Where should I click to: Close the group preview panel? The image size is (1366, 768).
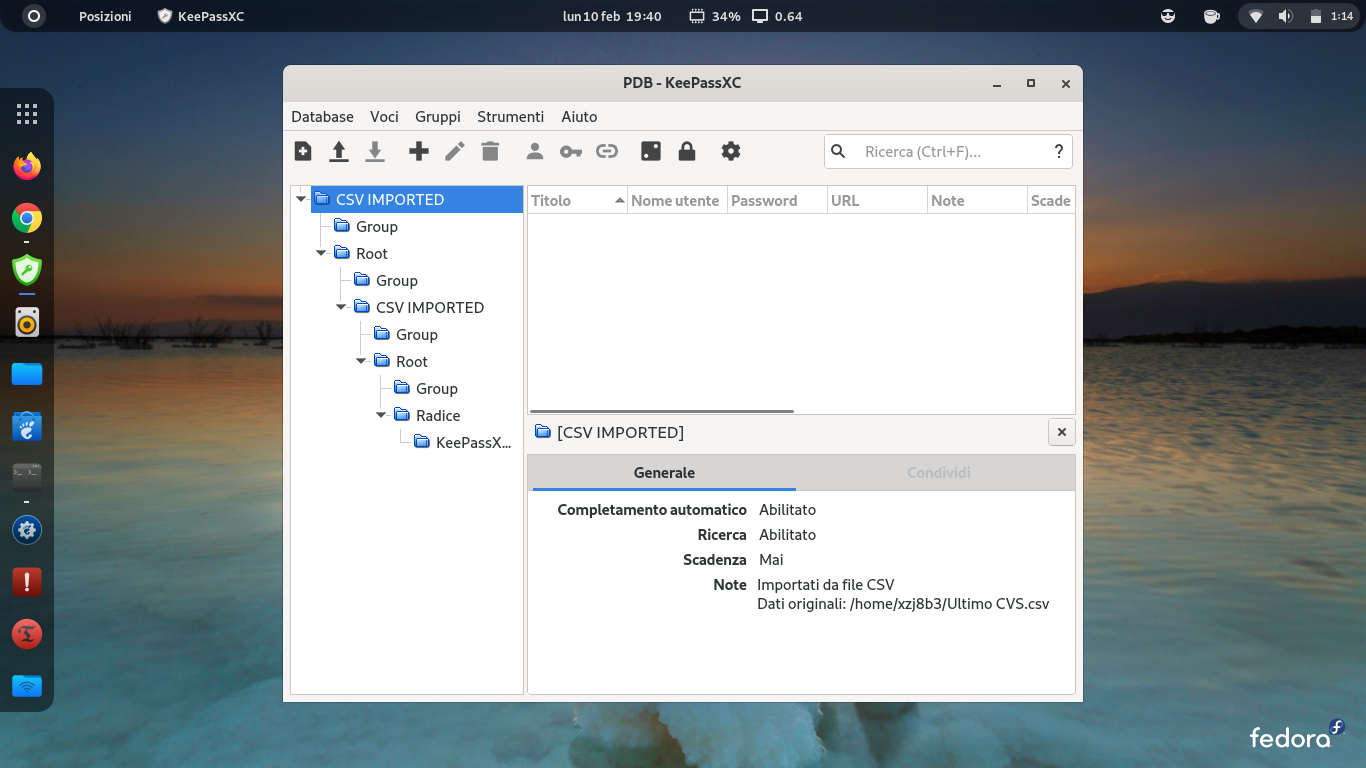pyautogui.click(x=1061, y=432)
